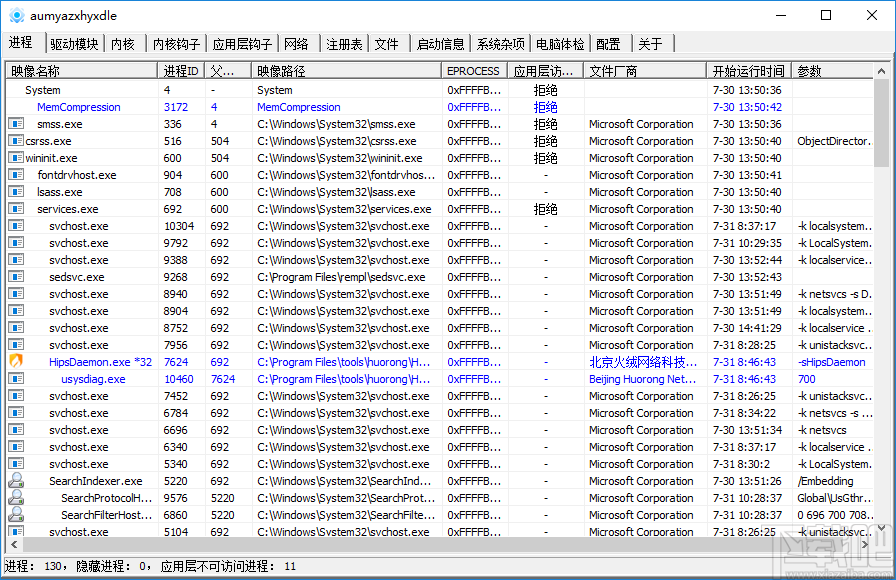Click the -sHipsDaemon parameter cell
Image resolution: width=896 pixels, height=580 pixels.
point(831,362)
